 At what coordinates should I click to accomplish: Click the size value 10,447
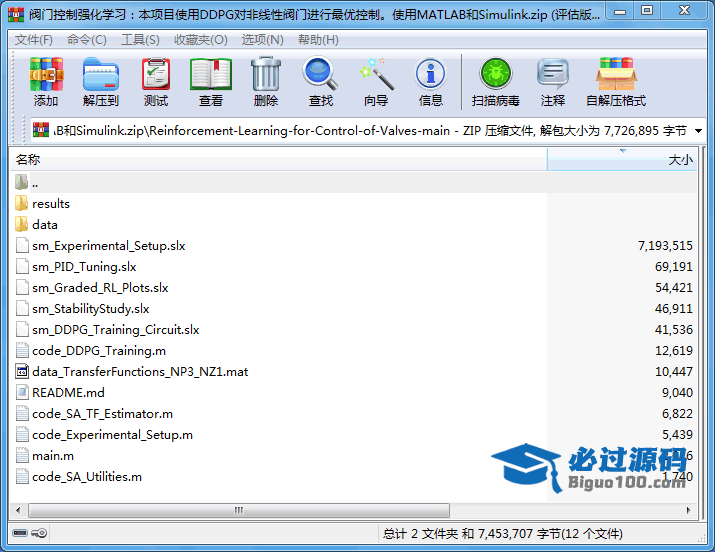674,371
